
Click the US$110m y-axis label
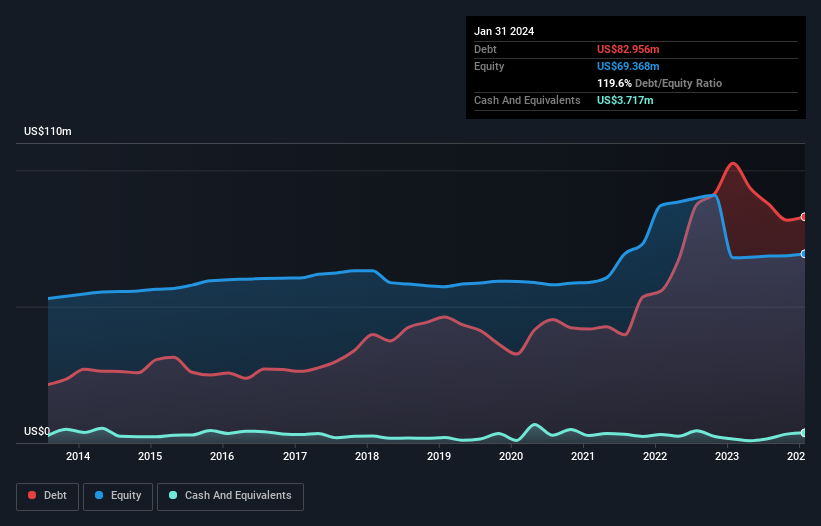click(x=48, y=131)
